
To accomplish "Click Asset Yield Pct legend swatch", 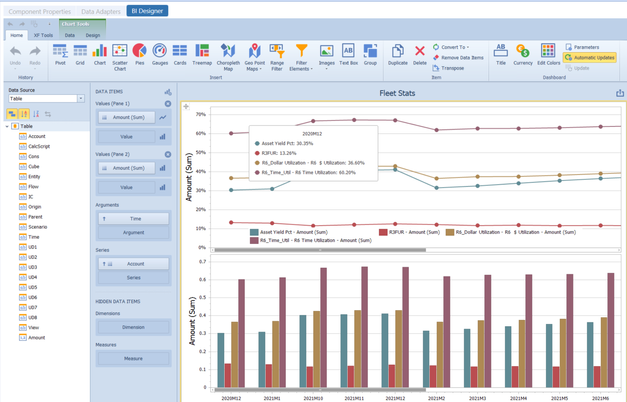I will click(x=254, y=232).
